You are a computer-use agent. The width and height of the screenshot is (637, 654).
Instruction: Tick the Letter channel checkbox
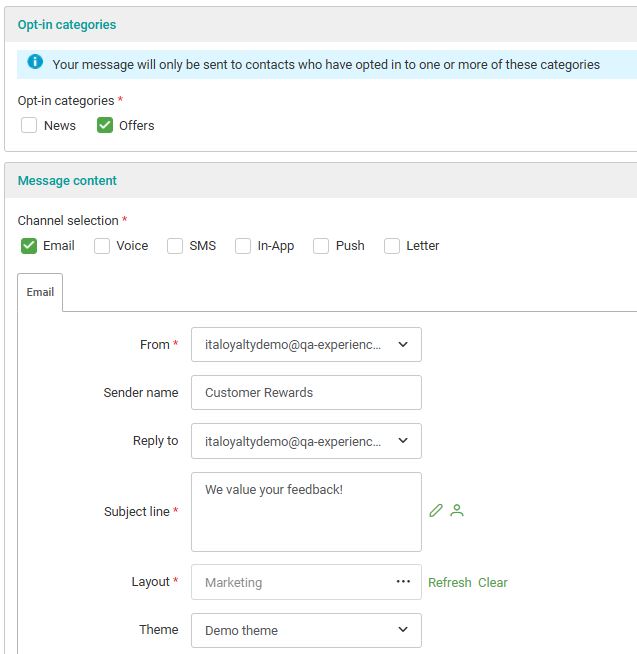(x=392, y=246)
